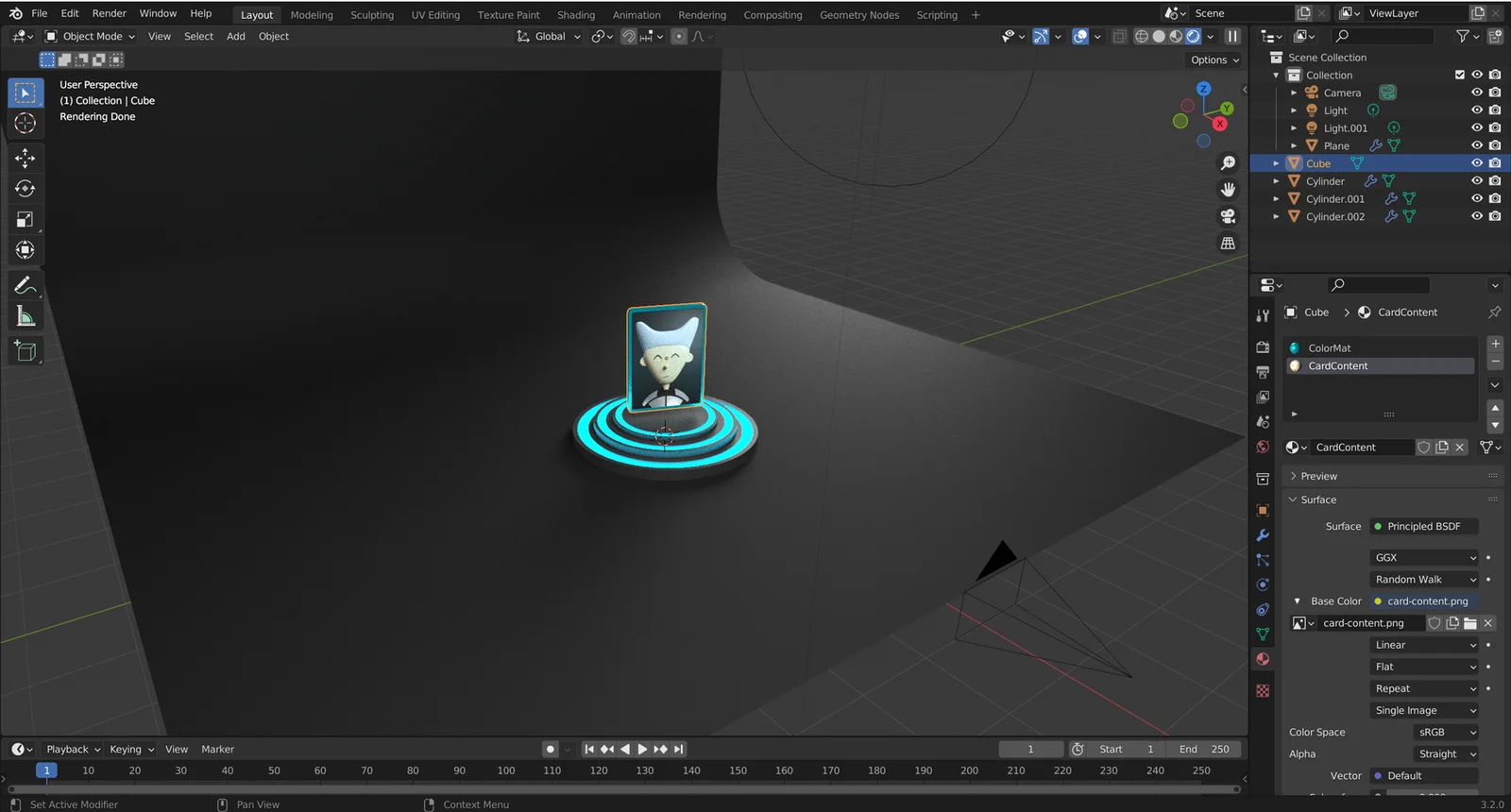Viewport: 1511px width, 812px height.
Task: Select the ColorMat material slot
Action: tap(1381, 348)
